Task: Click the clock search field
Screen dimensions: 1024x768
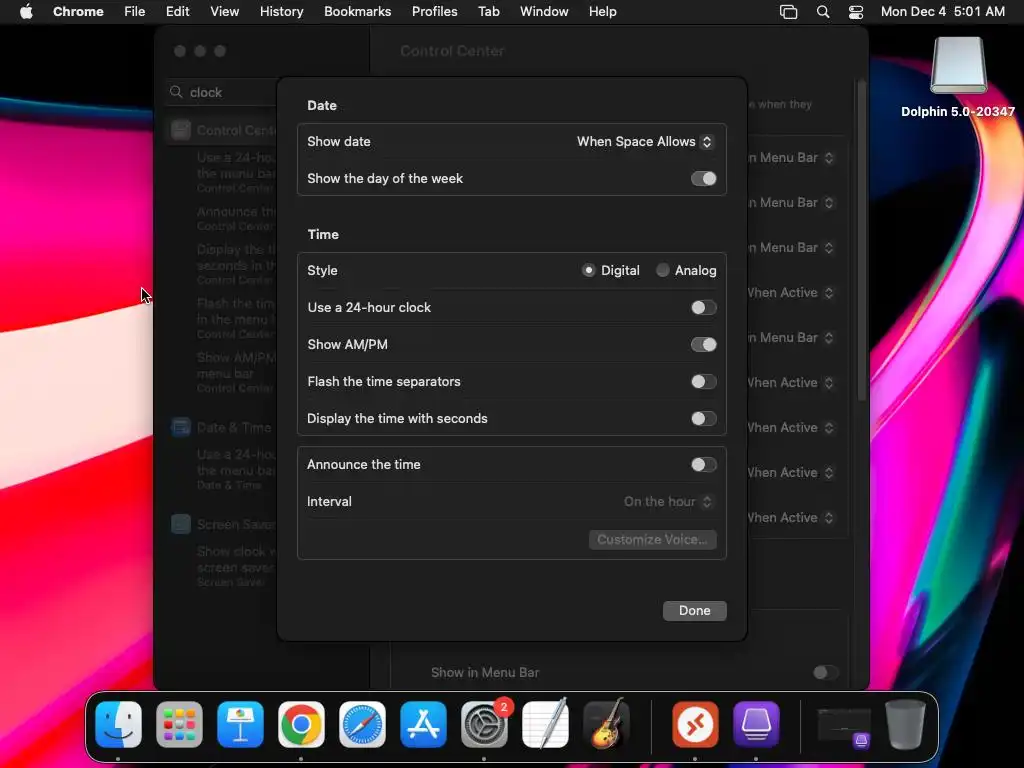Action: click(x=222, y=92)
